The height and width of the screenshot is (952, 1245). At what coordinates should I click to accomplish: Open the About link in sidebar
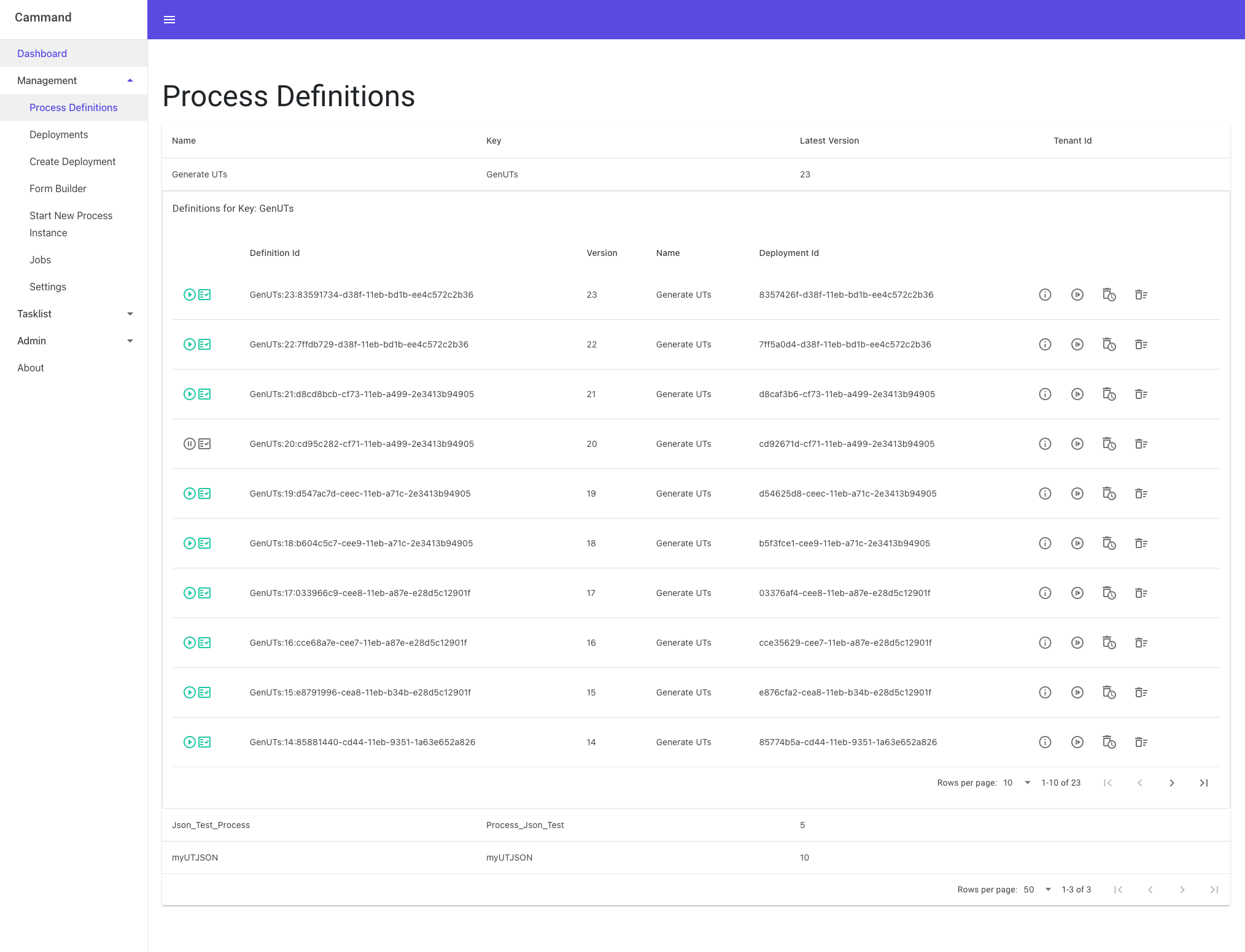[x=31, y=368]
